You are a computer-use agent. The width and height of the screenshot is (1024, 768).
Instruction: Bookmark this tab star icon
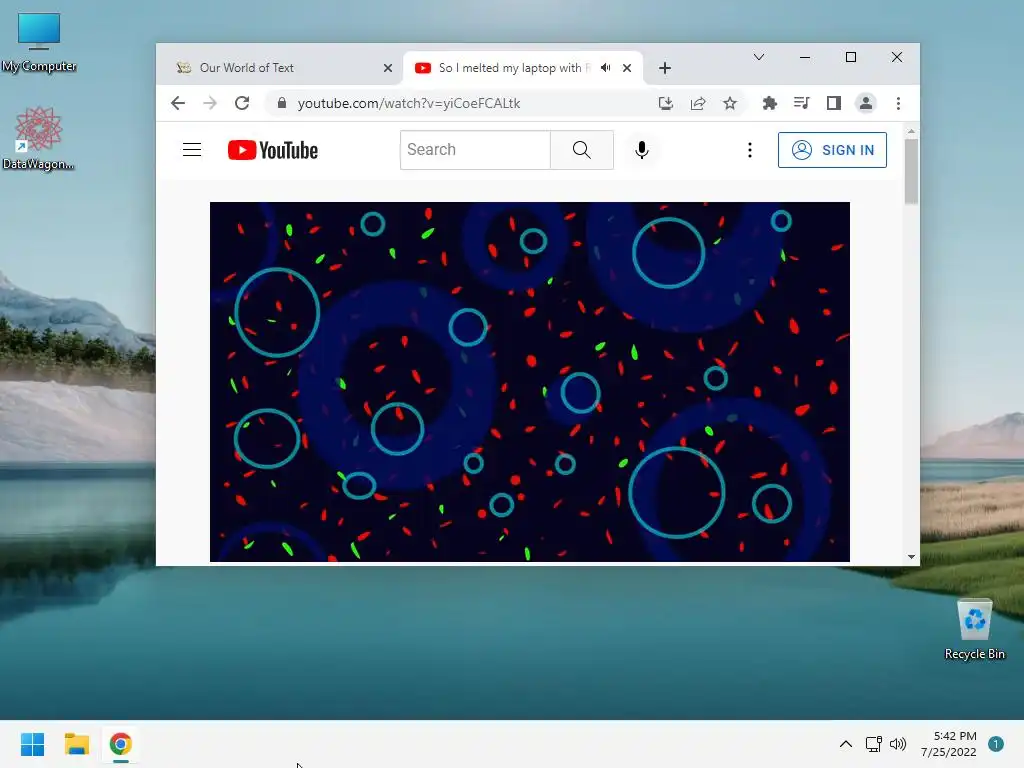(x=729, y=103)
